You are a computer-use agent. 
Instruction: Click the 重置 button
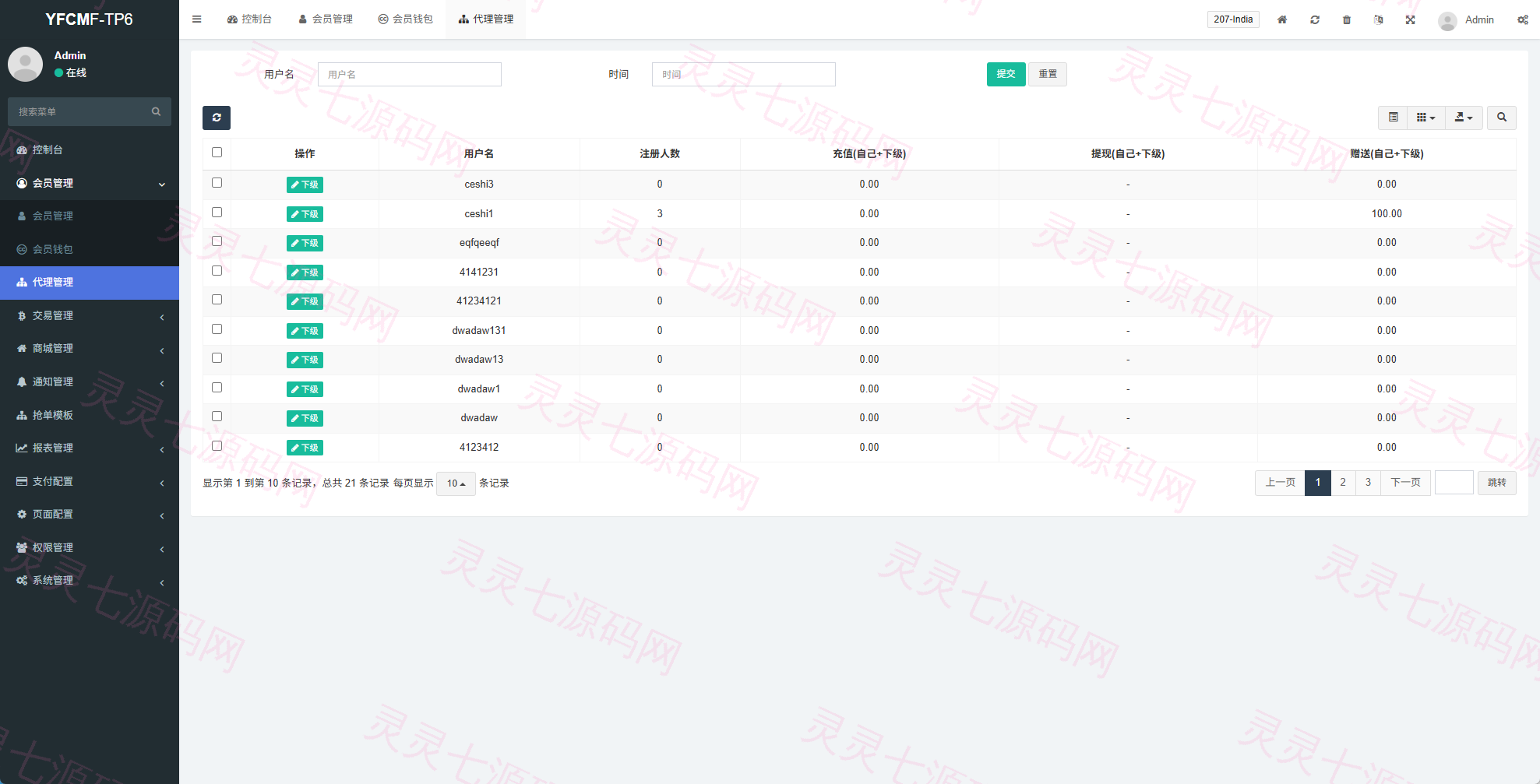point(1048,74)
